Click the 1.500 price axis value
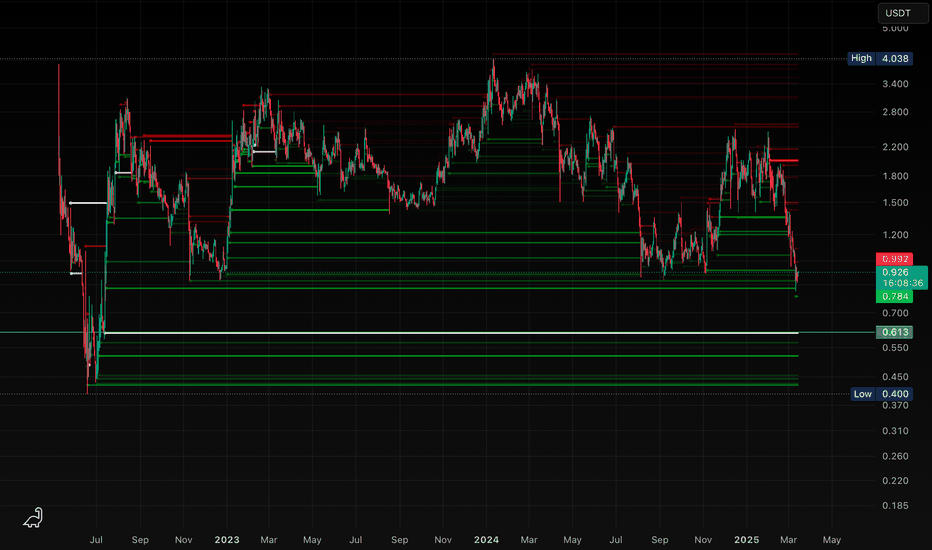The width and height of the screenshot is (932, 550). 895,202
